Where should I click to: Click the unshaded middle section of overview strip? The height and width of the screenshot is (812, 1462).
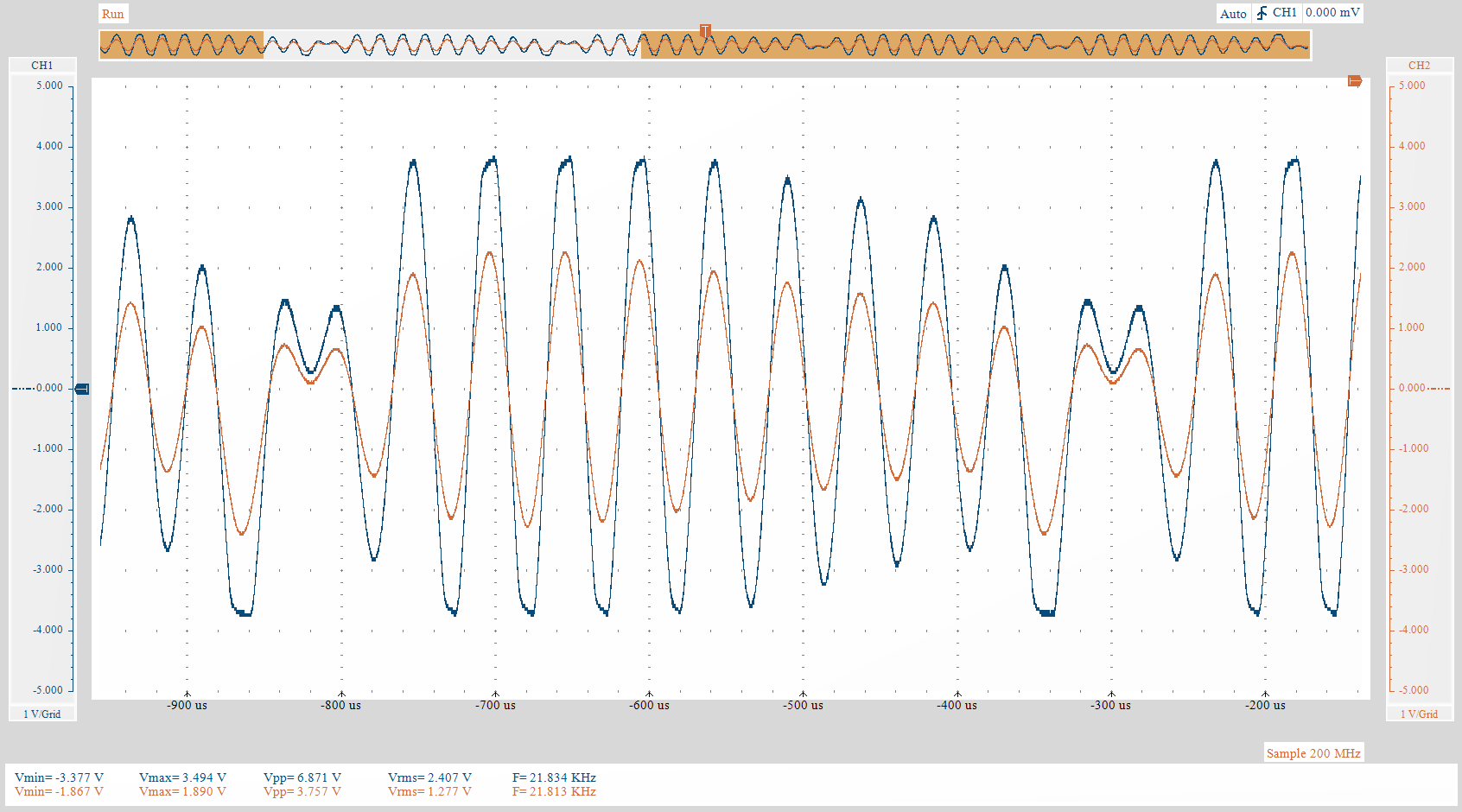coord(451,45)
